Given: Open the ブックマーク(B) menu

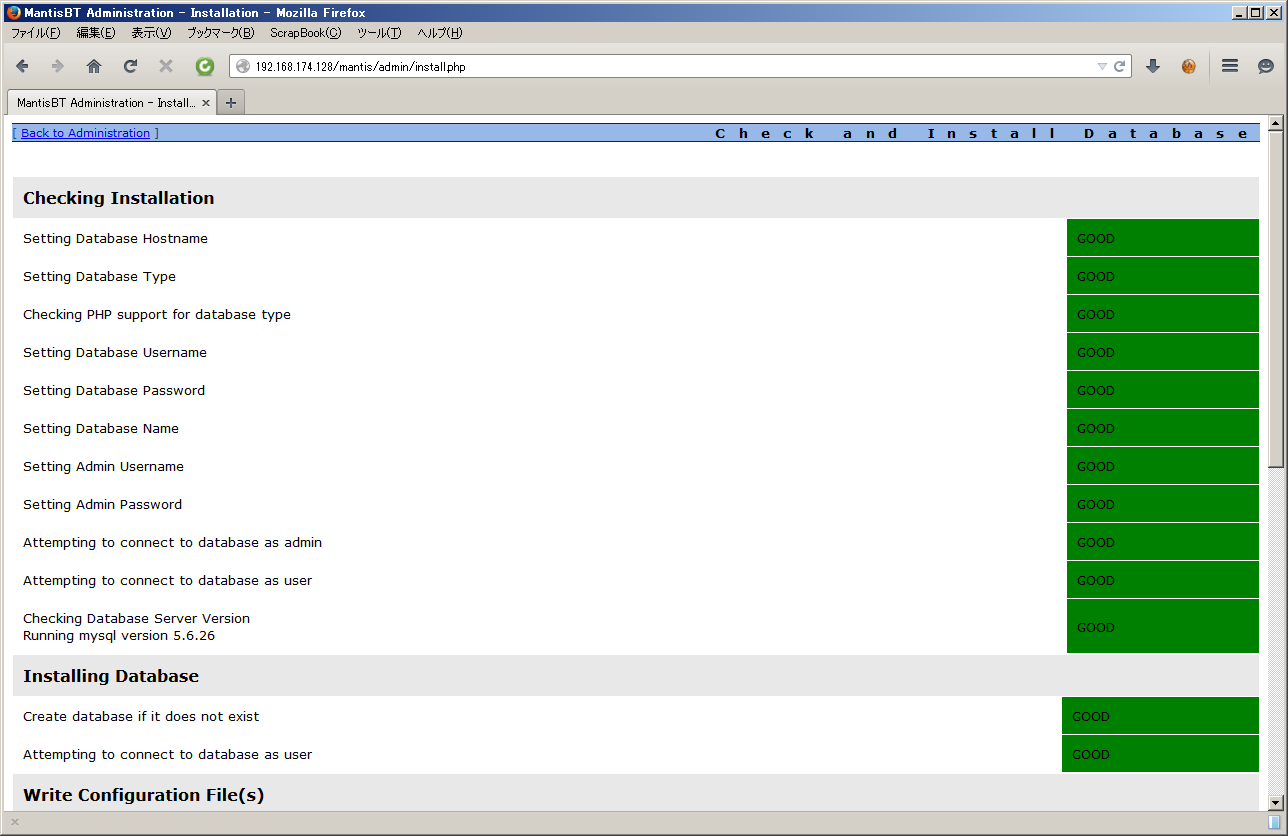Looking at the screenshot, I should tap(220, 33).
